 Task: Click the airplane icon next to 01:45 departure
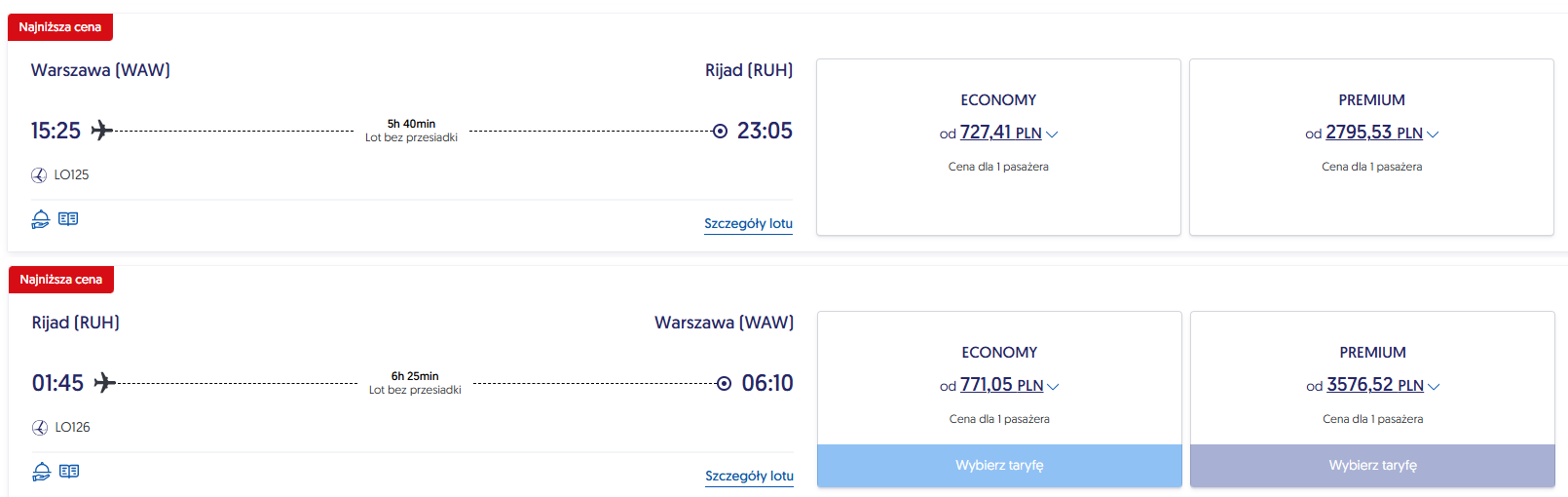105,383
